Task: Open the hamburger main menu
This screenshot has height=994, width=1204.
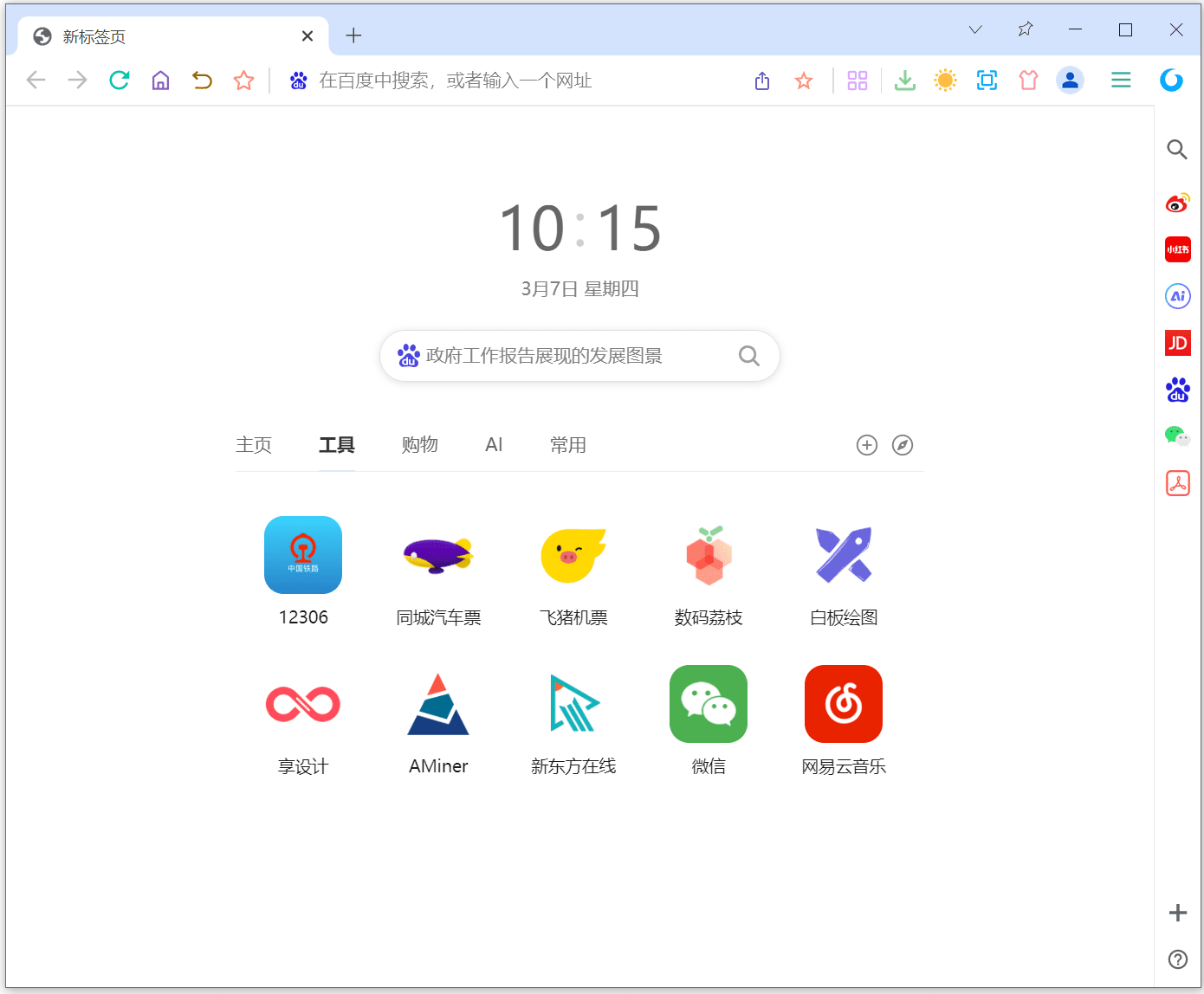Action: (1121, 81)
